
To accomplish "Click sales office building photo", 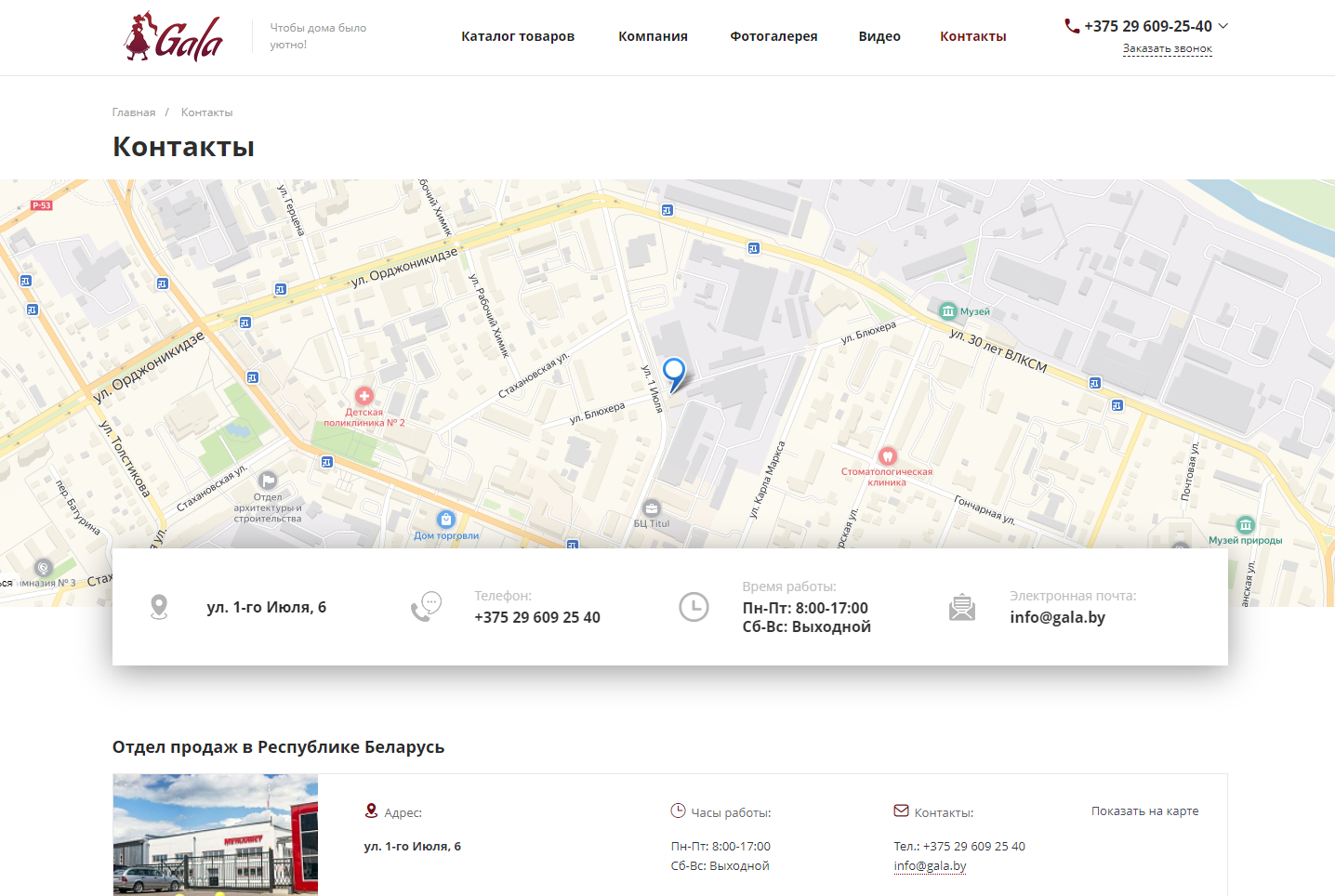I will coord(216,835).
